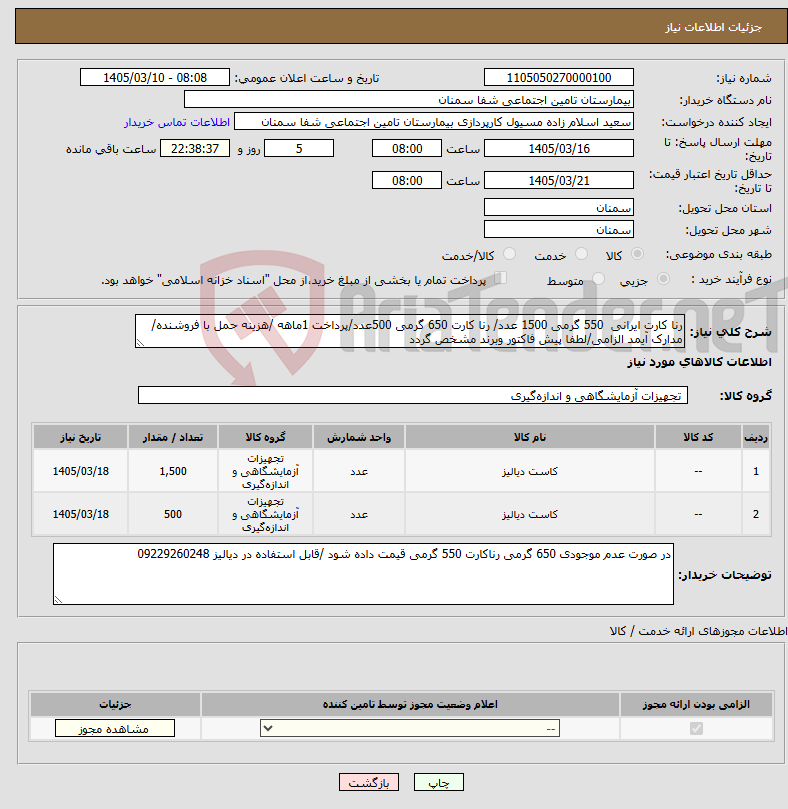The height and width of the screenshot is (809, 788).
Task: Click the ردیف column header
Action: click(756, 437)
